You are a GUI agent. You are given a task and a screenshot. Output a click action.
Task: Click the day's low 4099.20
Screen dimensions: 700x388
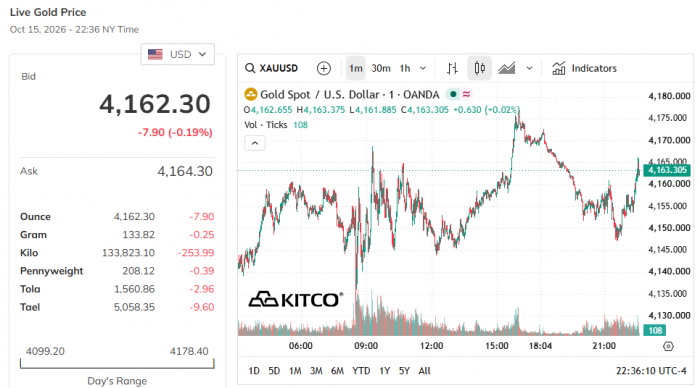pyautogui.click(x=45, y=351)
